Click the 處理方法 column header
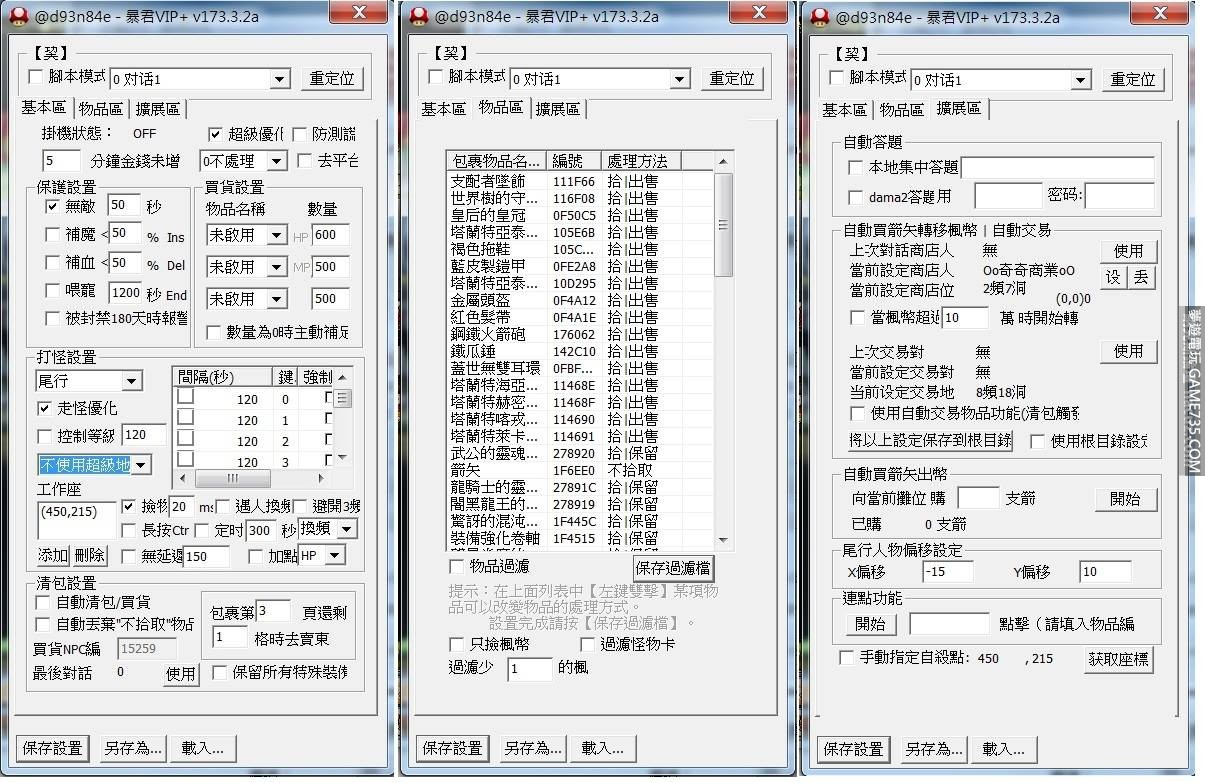1205x783 pixels. (642, 161)
